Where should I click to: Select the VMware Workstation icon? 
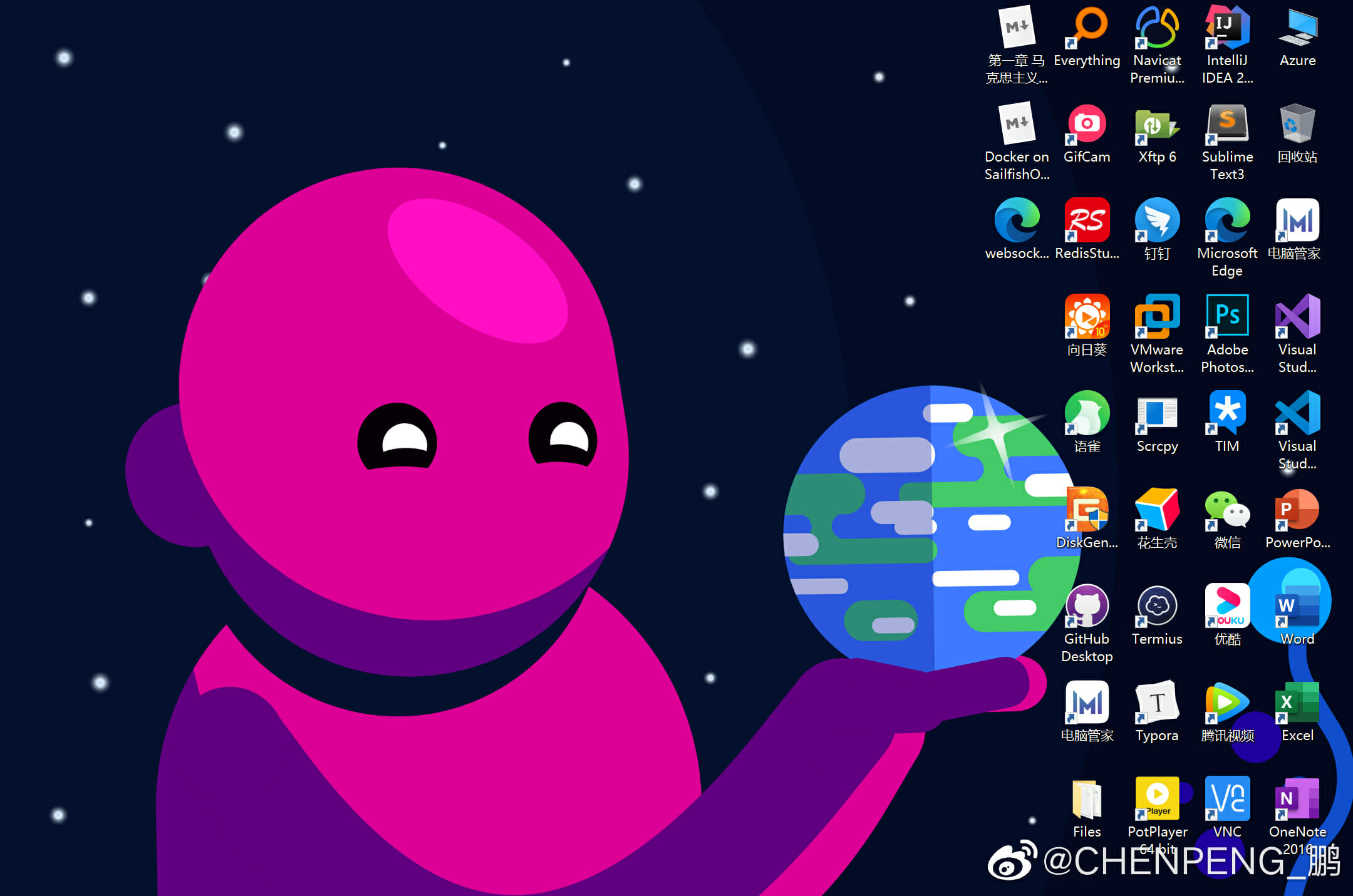coord(1157,317)
